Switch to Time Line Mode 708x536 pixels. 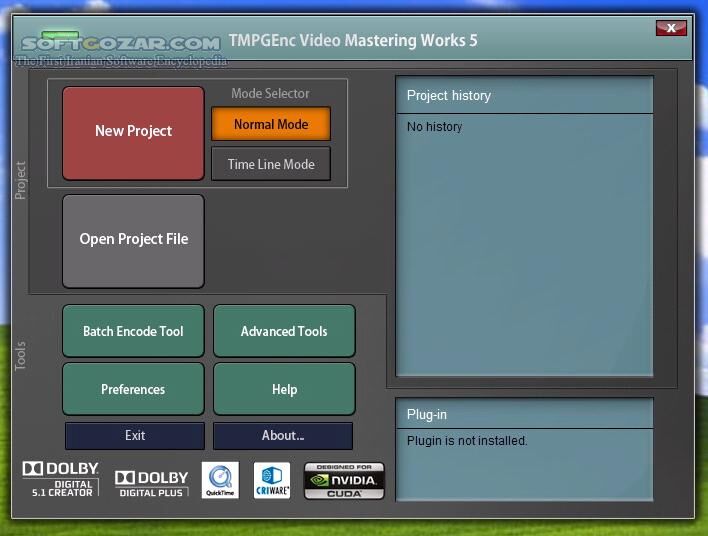tap(271, 164)
